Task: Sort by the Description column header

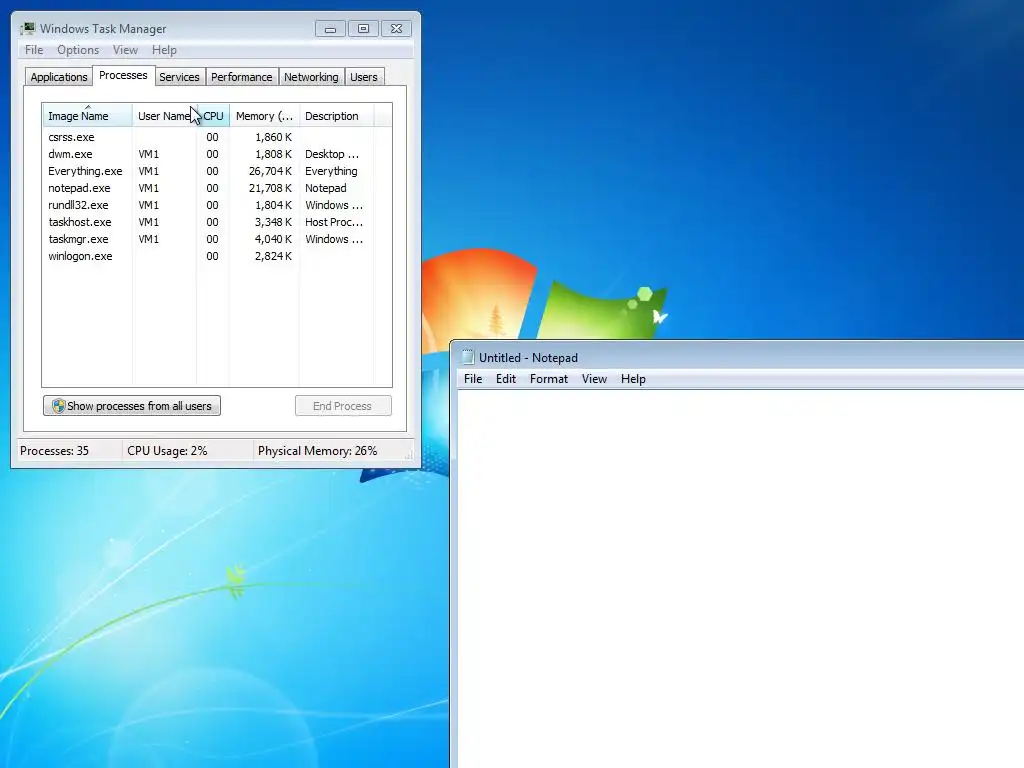Action: (336, 116)
